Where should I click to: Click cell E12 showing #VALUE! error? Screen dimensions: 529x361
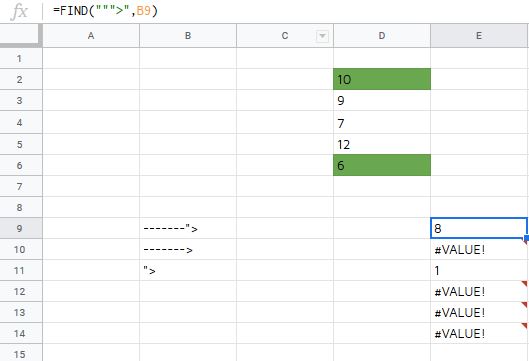point(480,291)
